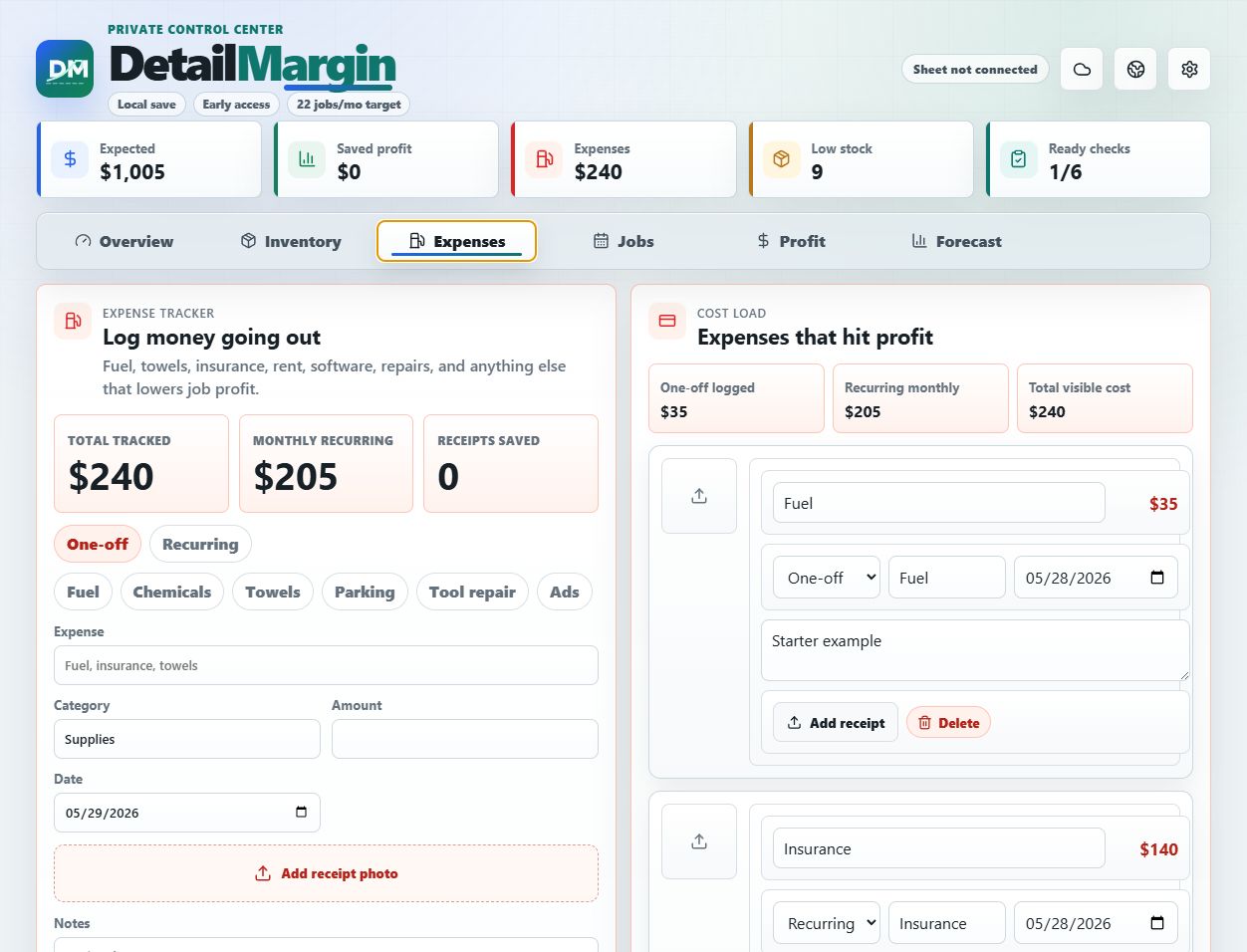Click the DM DetailMargin logo icon
Image resolution: width=1247 pixels, height=952 pixels.
click(x=65, y=69)
